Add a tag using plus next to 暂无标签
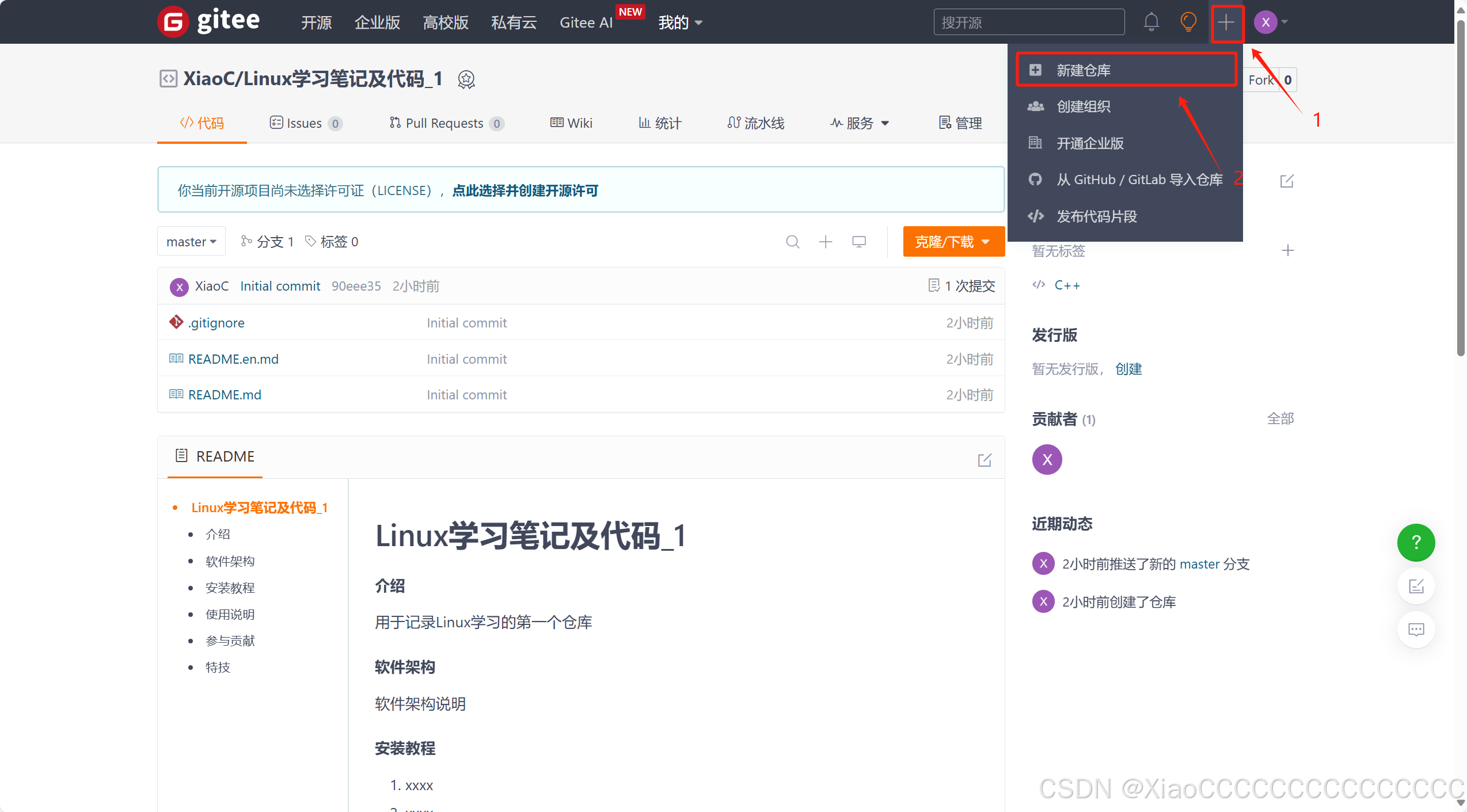 tap(1288, 250)
